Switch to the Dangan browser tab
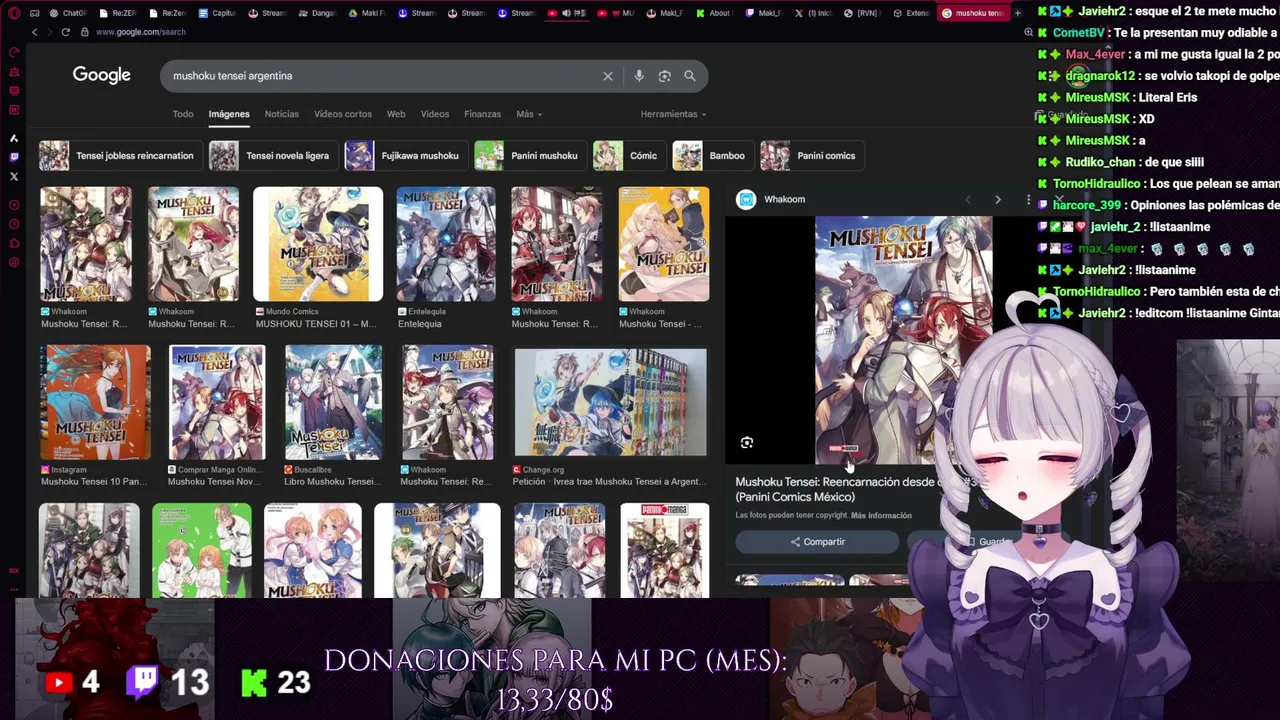This screenshot has height=720, width=1280. [318, 13]
